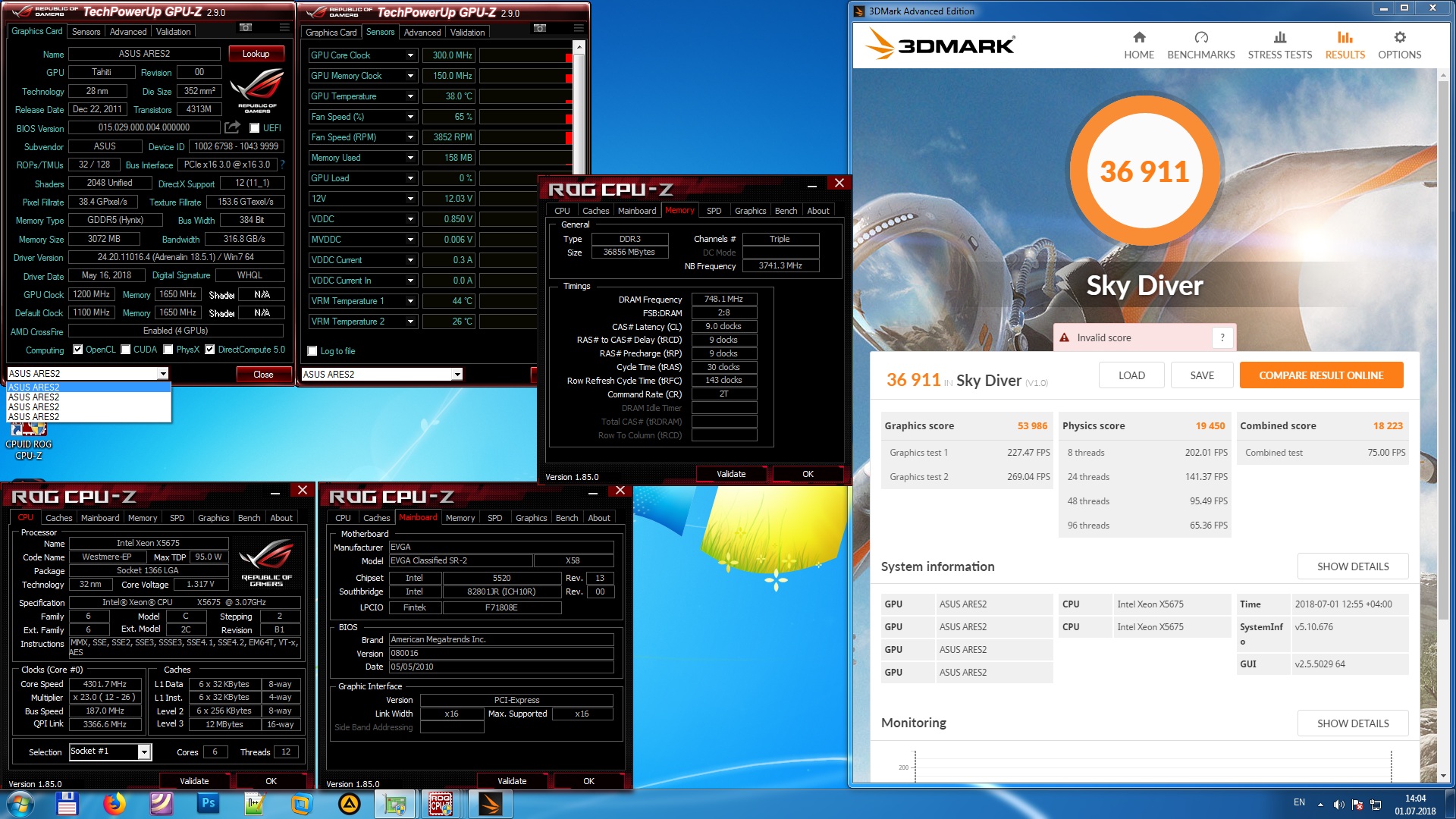
Task: Click camera icon in GPU-Z Sensors window
Action: tap(540, 28)
